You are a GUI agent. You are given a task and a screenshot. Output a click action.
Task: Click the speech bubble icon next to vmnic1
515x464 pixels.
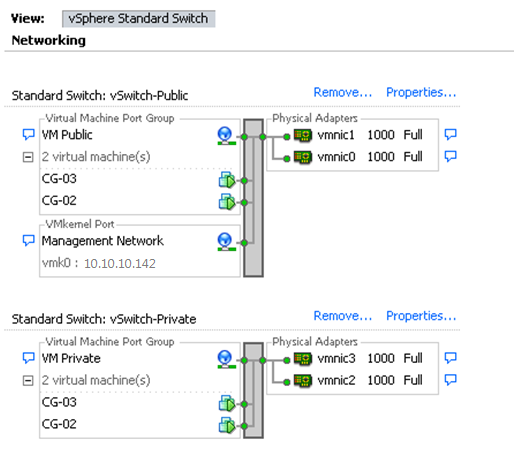point(450,134)
